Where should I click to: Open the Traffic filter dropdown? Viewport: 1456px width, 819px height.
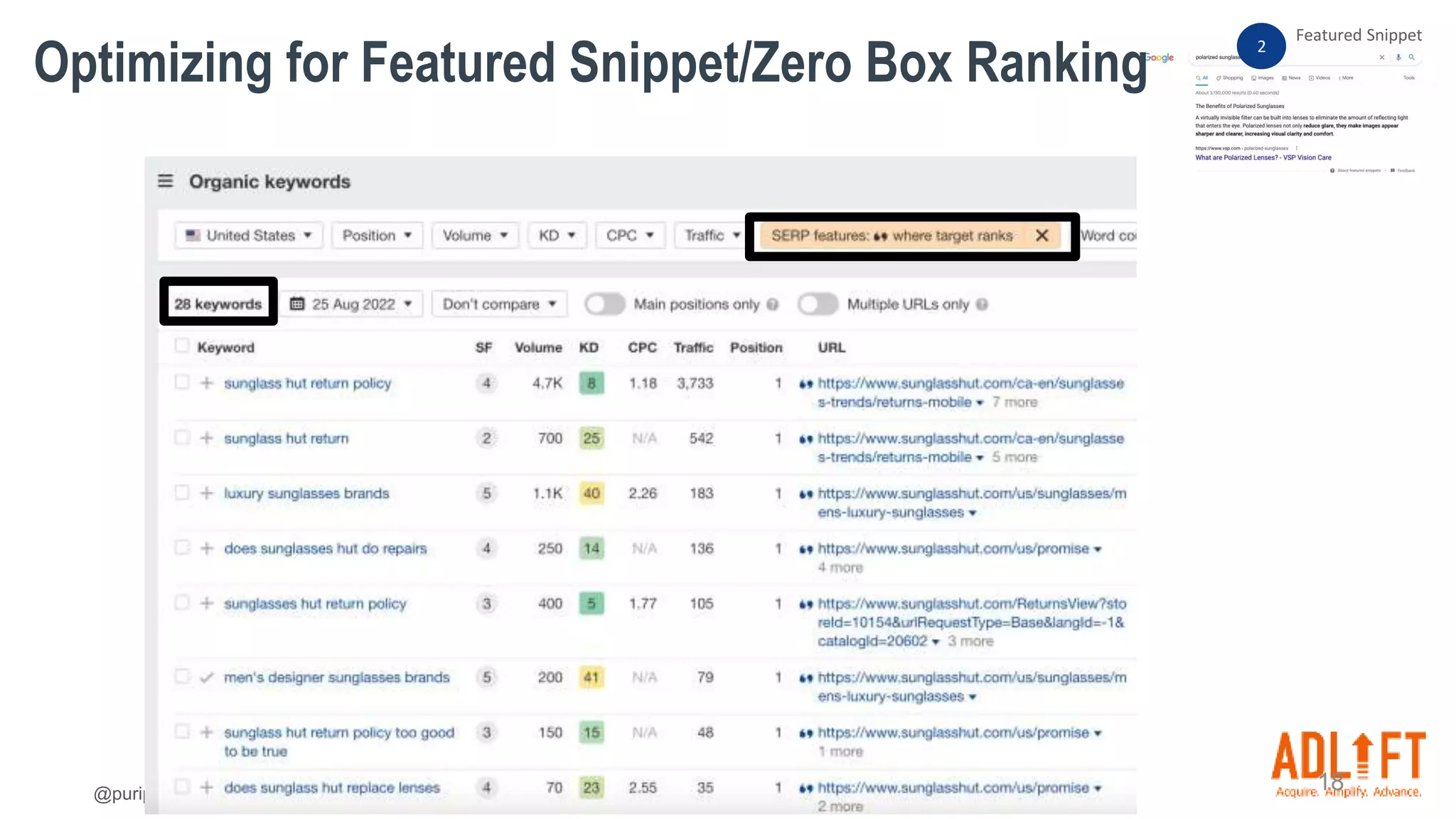point(711,235)
